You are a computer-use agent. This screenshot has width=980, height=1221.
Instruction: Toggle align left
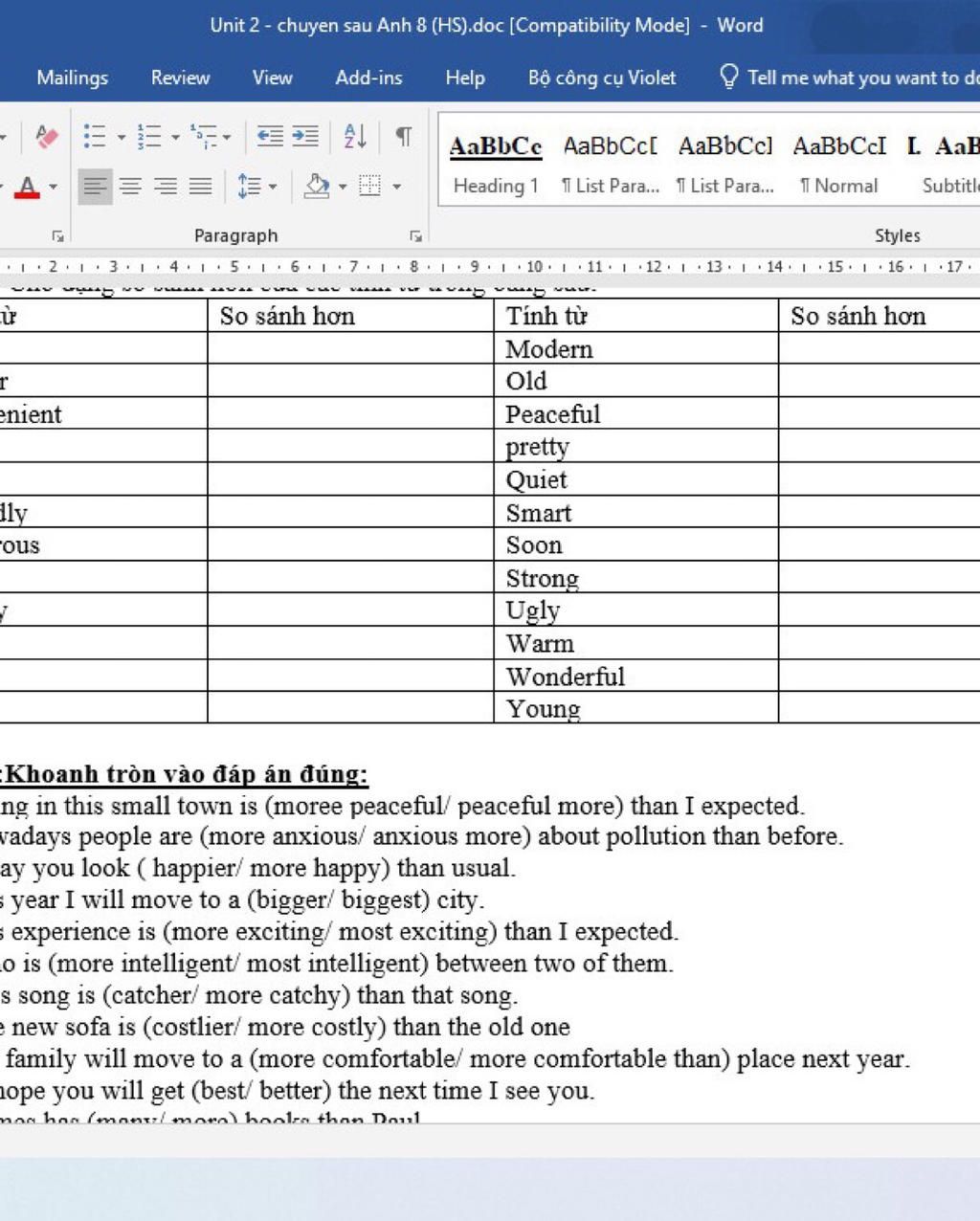click(94, 187)
